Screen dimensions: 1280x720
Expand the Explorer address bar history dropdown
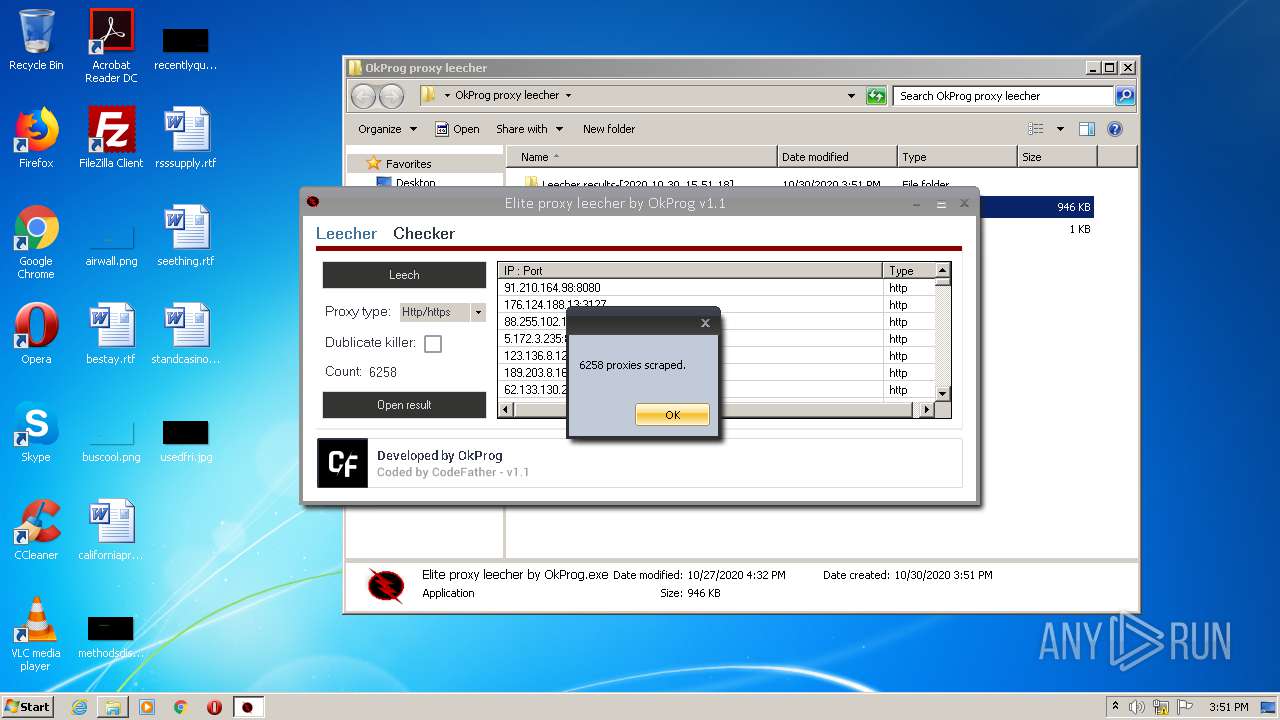click(851, 96)
